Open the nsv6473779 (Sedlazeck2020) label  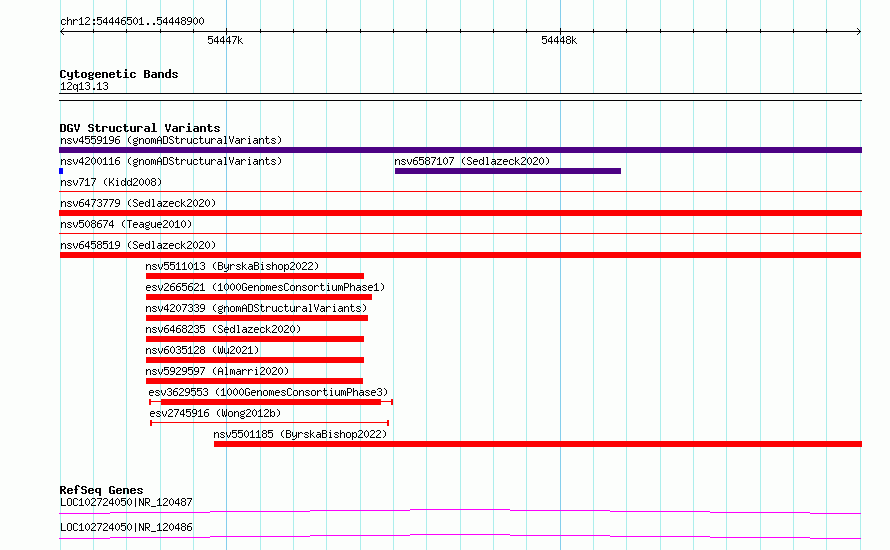(x=138, y=203)
